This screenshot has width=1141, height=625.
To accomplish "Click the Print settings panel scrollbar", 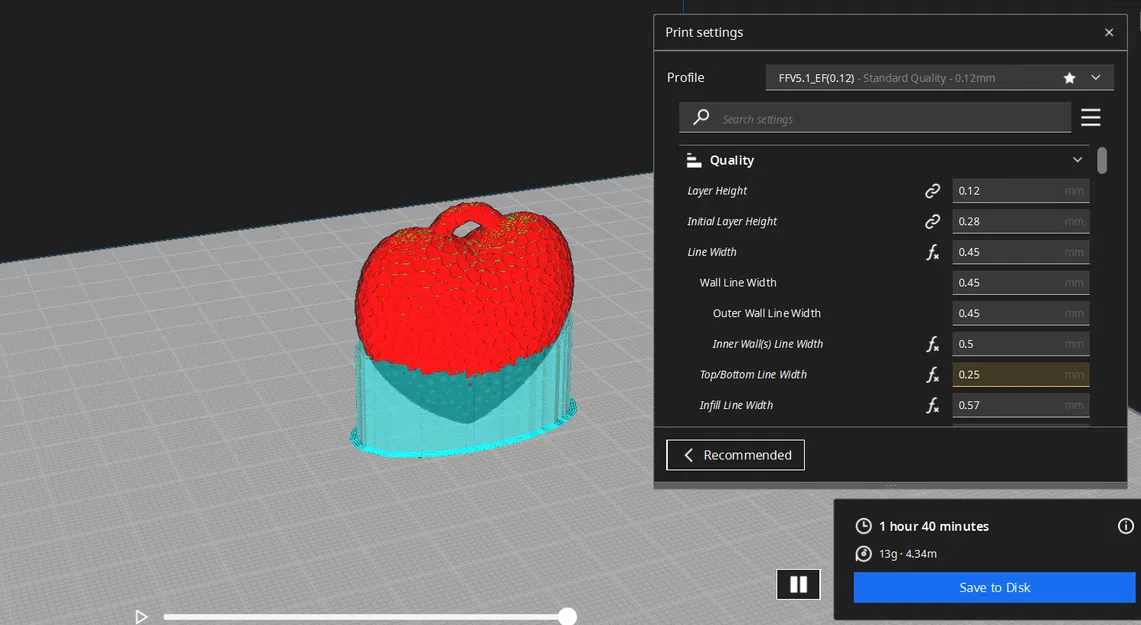I will pyautogui.click(x=1102, y=160).
